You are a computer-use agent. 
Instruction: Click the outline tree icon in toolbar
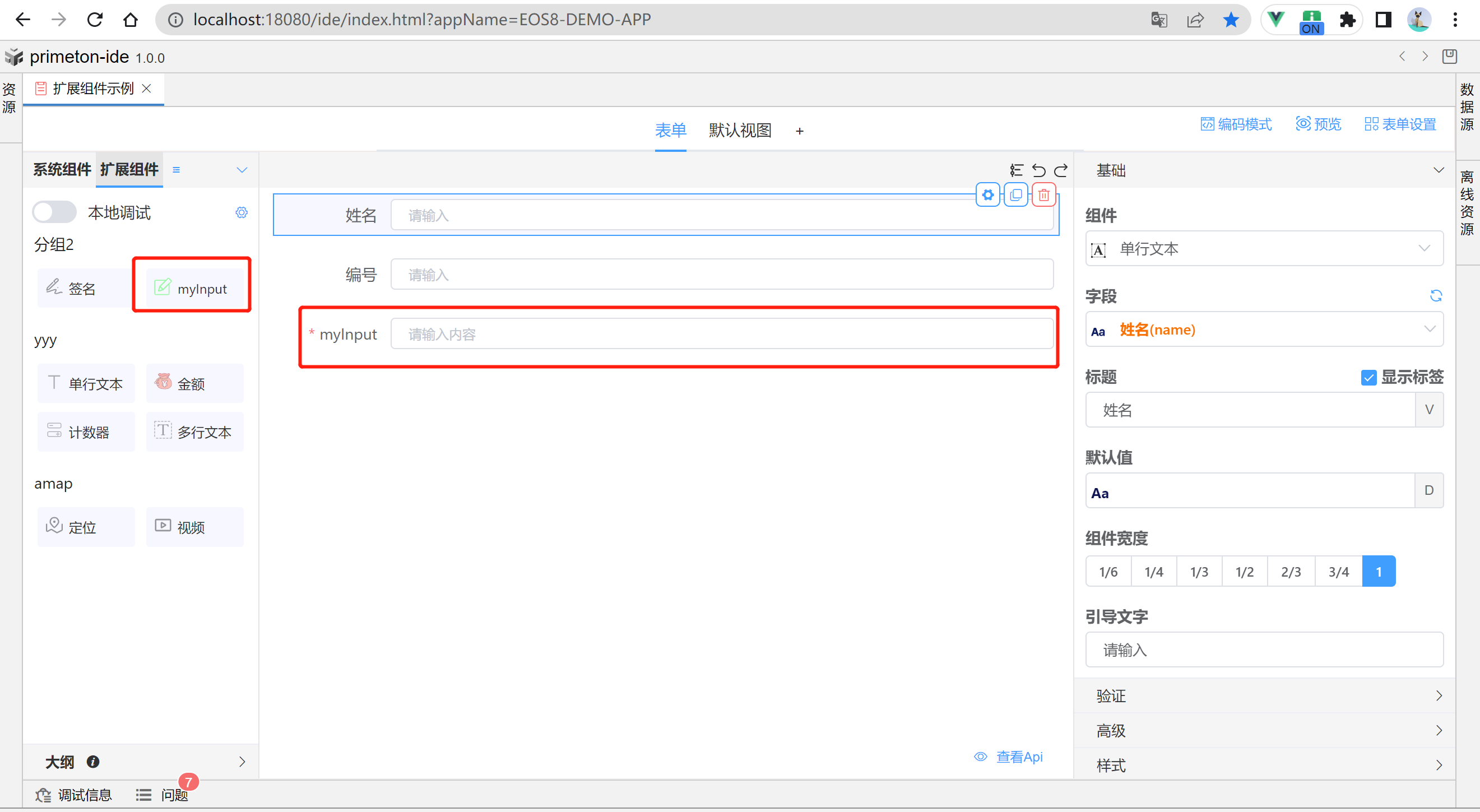(1017, 171)
